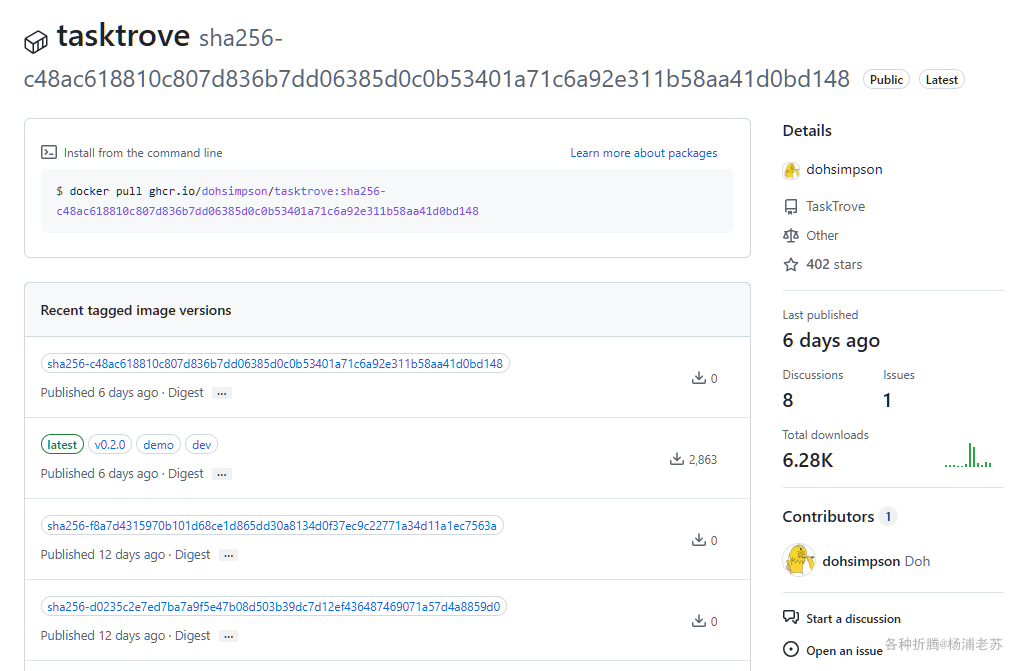Click the speech bubble icon for Start a discussion

coord(791,617)
